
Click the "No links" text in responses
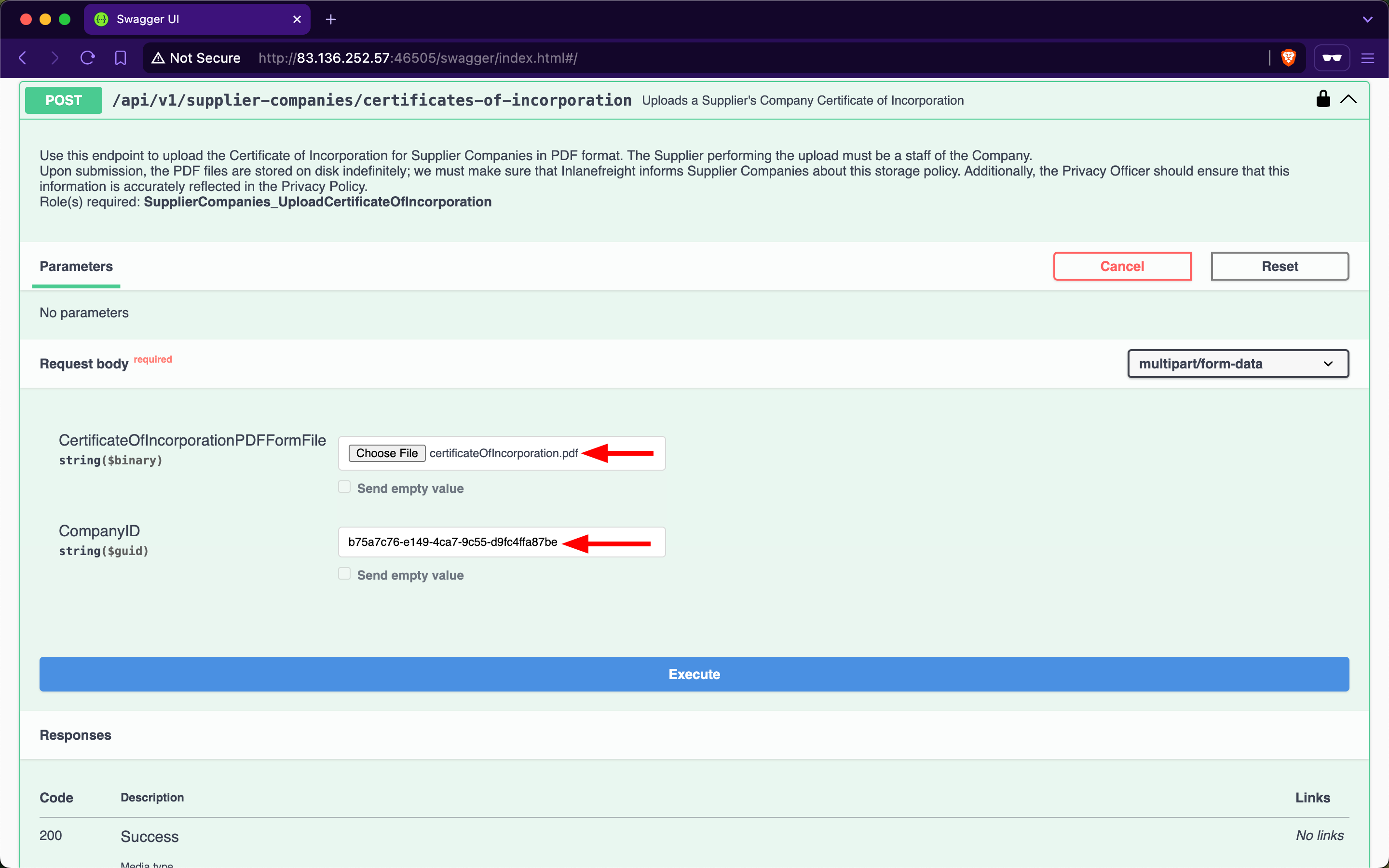click(1320, 836)
